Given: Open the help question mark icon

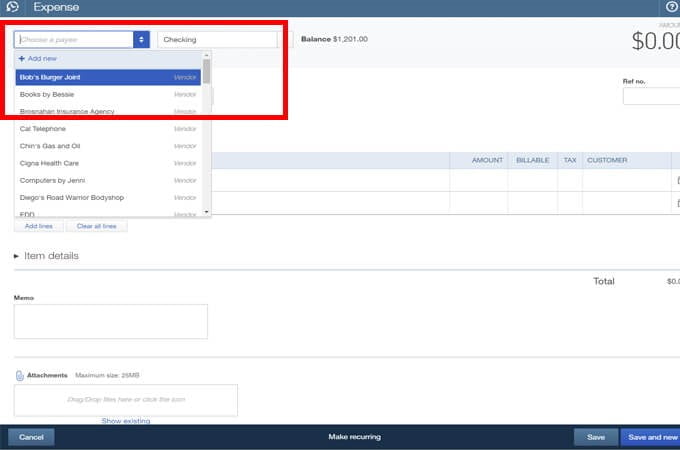Looking at the screenshot, I should (x=672, y=7).
